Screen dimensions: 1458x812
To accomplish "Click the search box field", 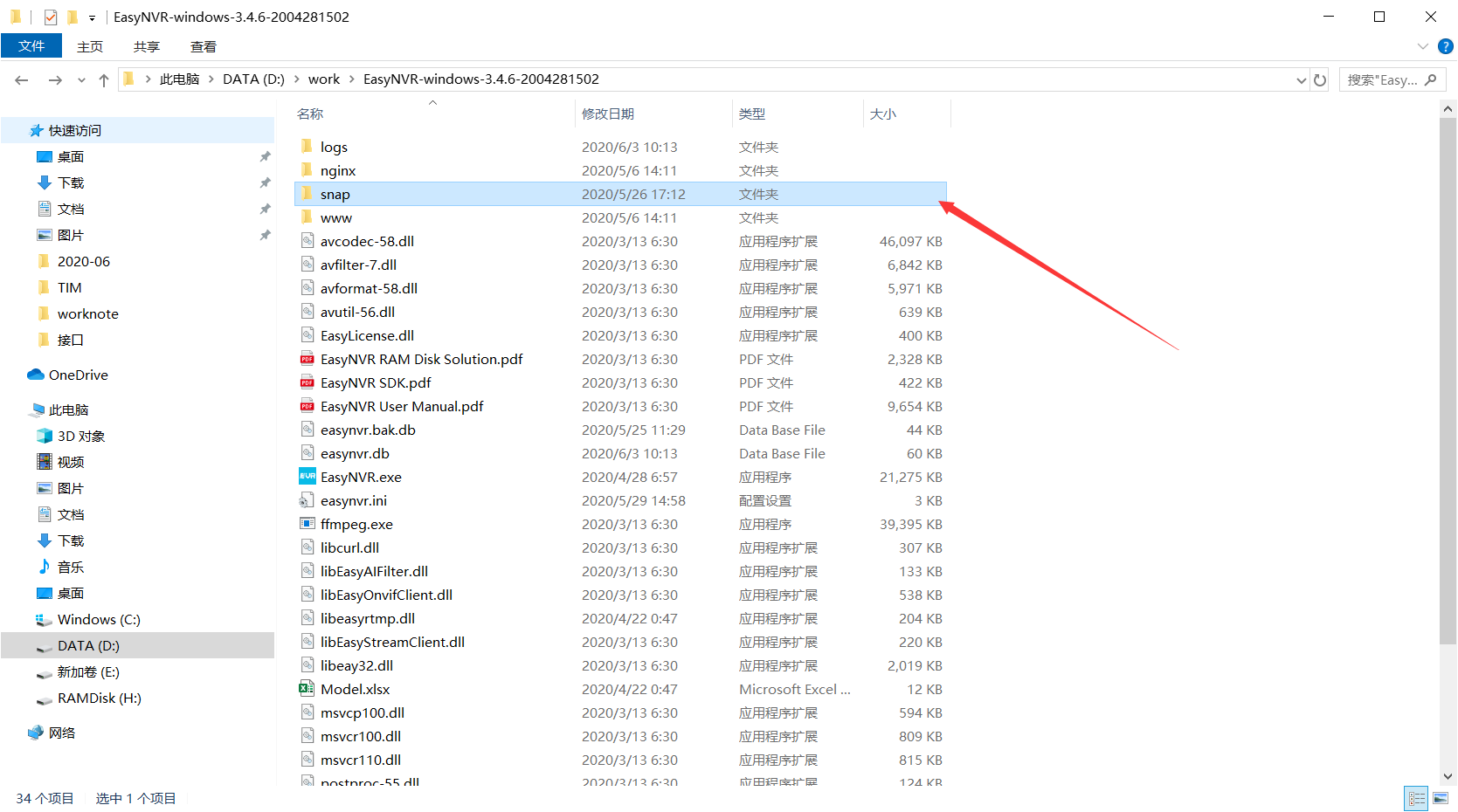I will tap(1392, 79).
